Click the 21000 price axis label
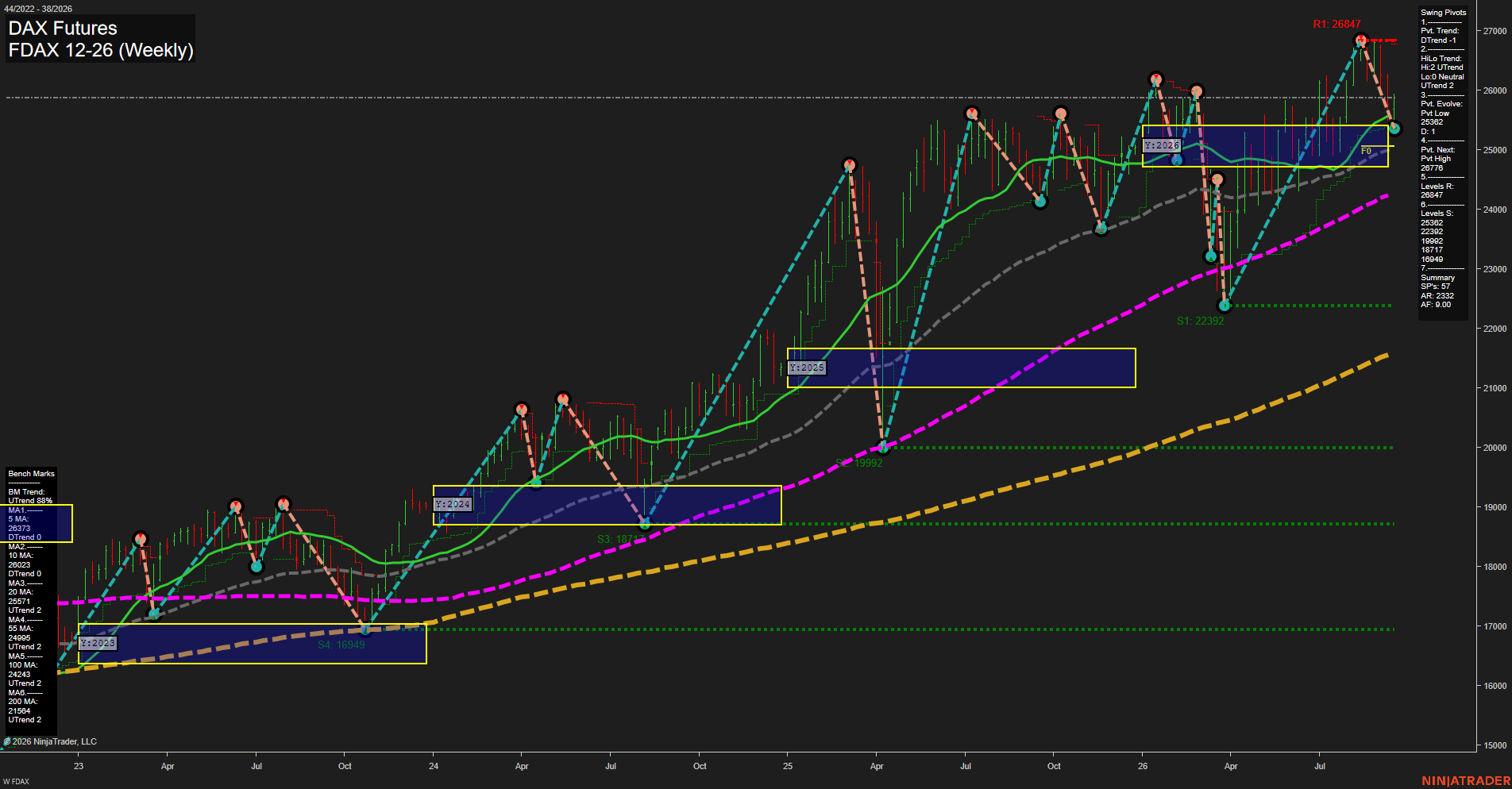This screenshot has width=1512, height=789. (x=1495, y=388)
